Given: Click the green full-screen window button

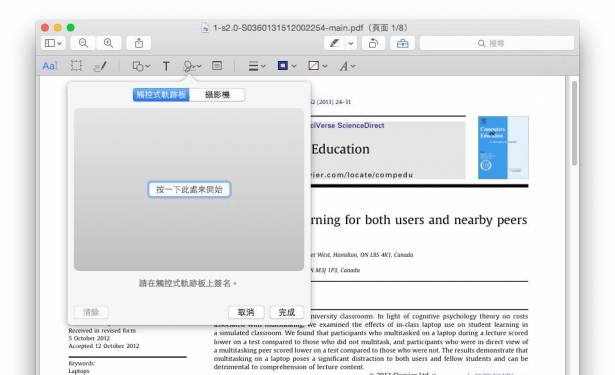Looking at the screenshot, I should (71, 27).
